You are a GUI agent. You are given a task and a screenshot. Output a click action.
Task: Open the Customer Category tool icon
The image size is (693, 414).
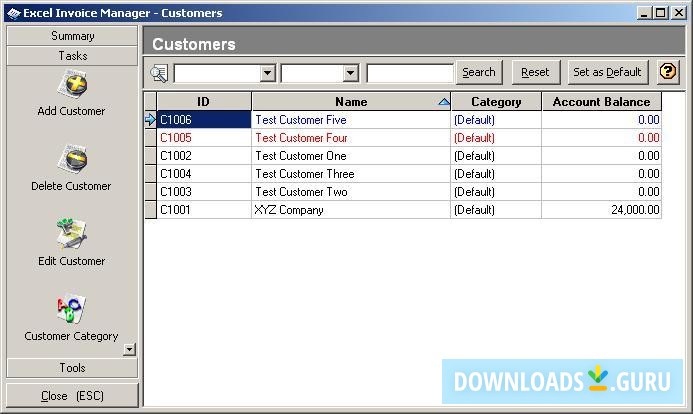point(71,309)
